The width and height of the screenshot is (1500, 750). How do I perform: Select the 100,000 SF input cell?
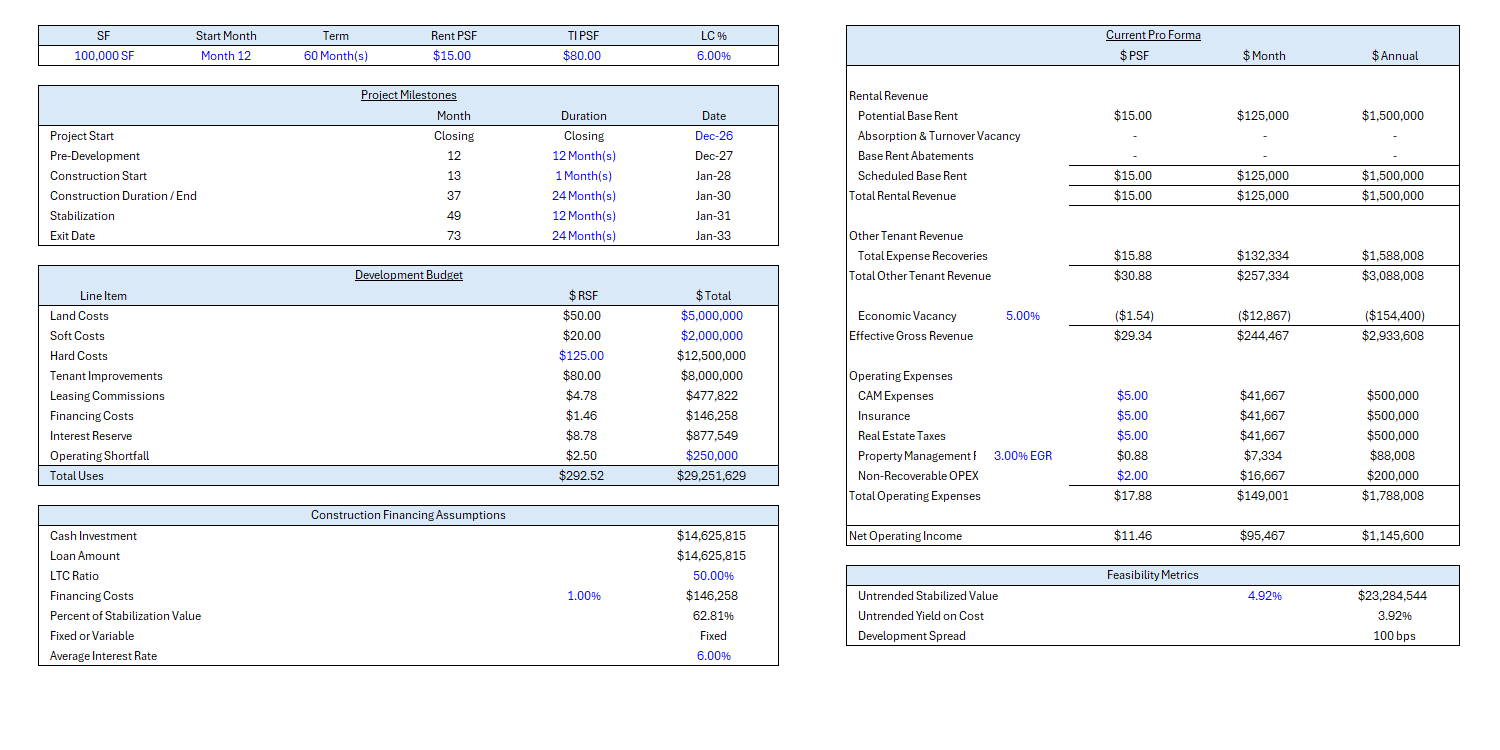point(104,56)
